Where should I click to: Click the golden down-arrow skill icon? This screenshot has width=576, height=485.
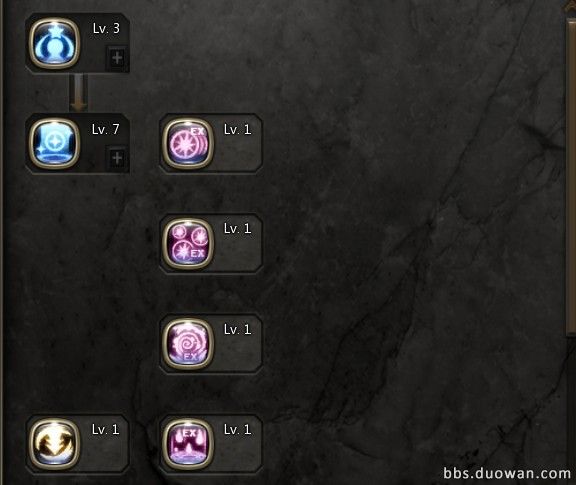click(x=54, y=445)
